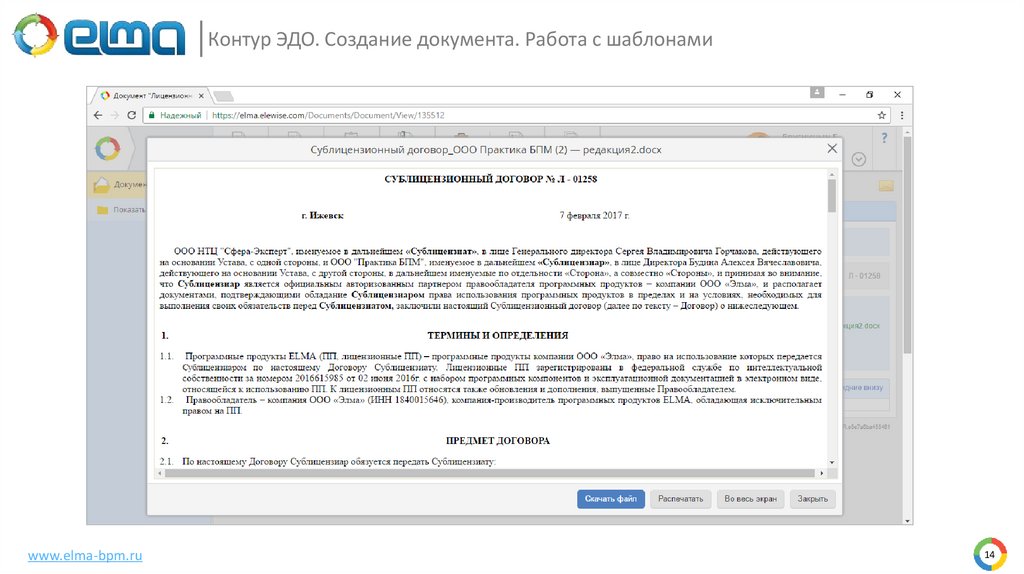Click the document's horizontal scrollbar
The height and width of the screenshot is (574, 1024).
click(x=490, y=473)
